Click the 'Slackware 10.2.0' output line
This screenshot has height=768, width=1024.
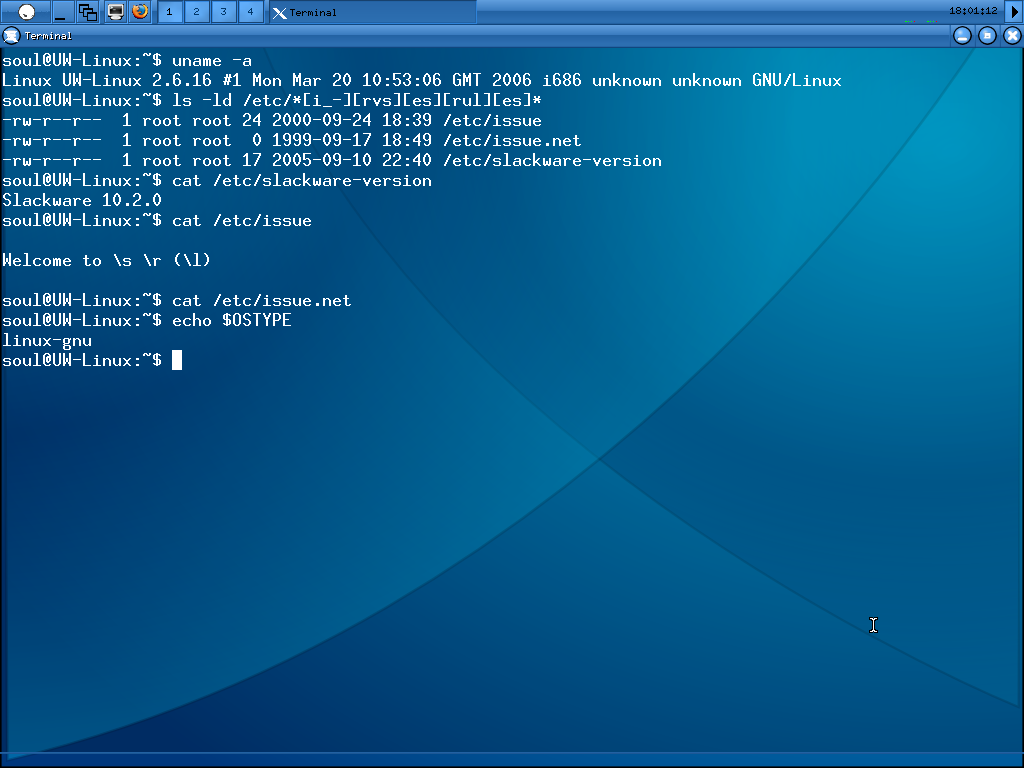click(82, 200)
